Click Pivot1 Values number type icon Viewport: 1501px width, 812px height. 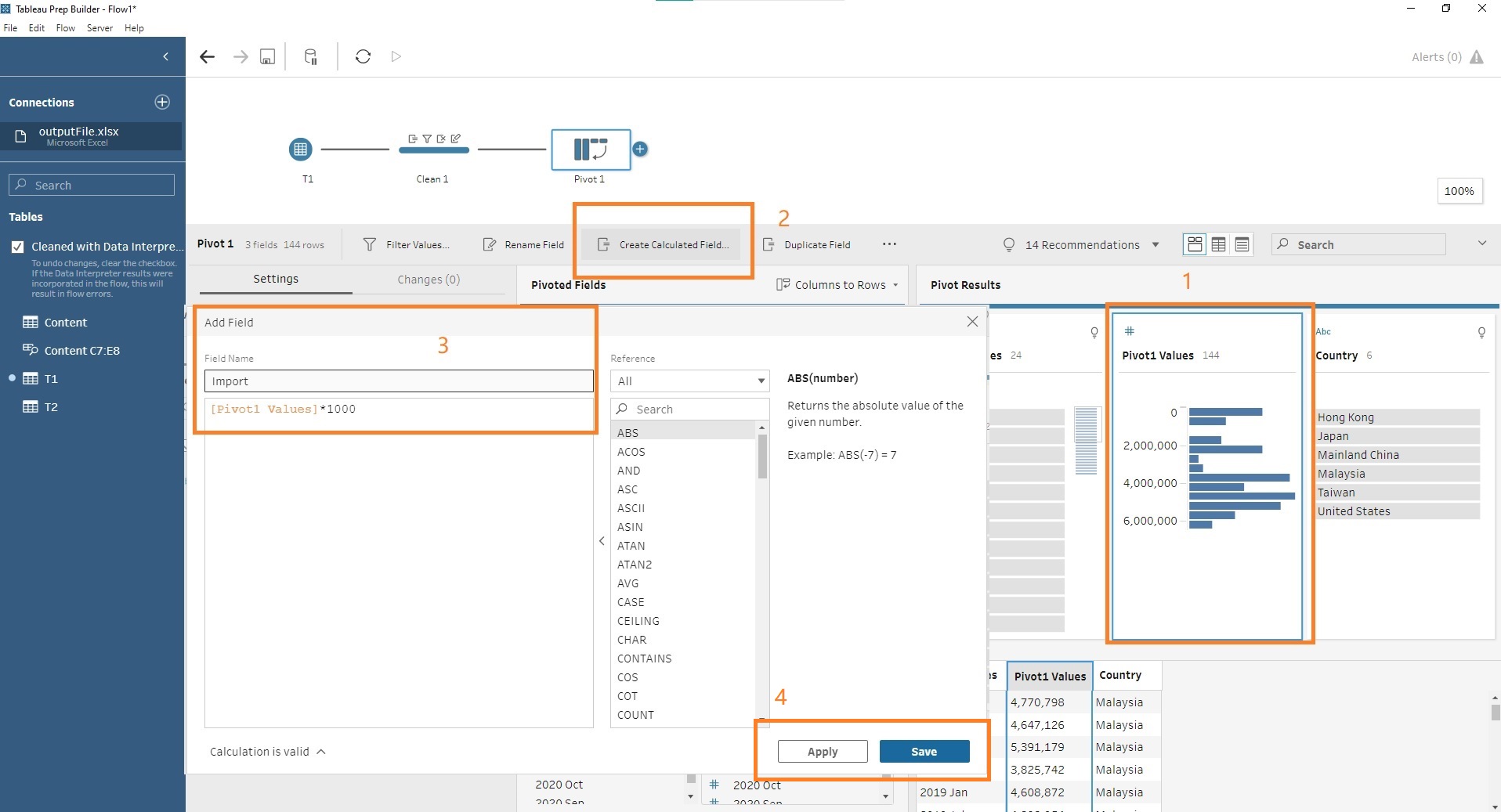point(1129,331)
